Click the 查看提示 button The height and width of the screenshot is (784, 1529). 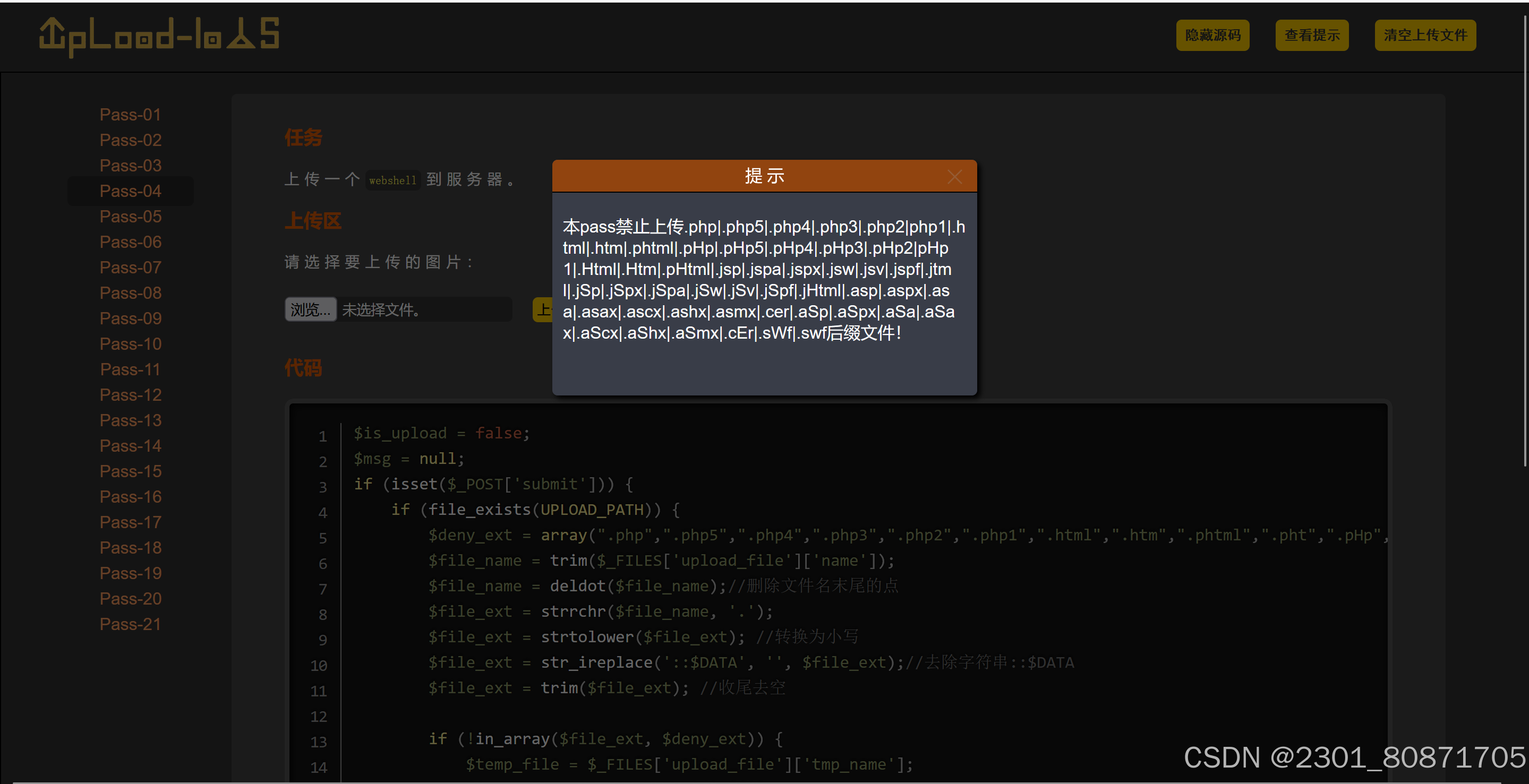pyautogui.click(x=1312, y=36)
